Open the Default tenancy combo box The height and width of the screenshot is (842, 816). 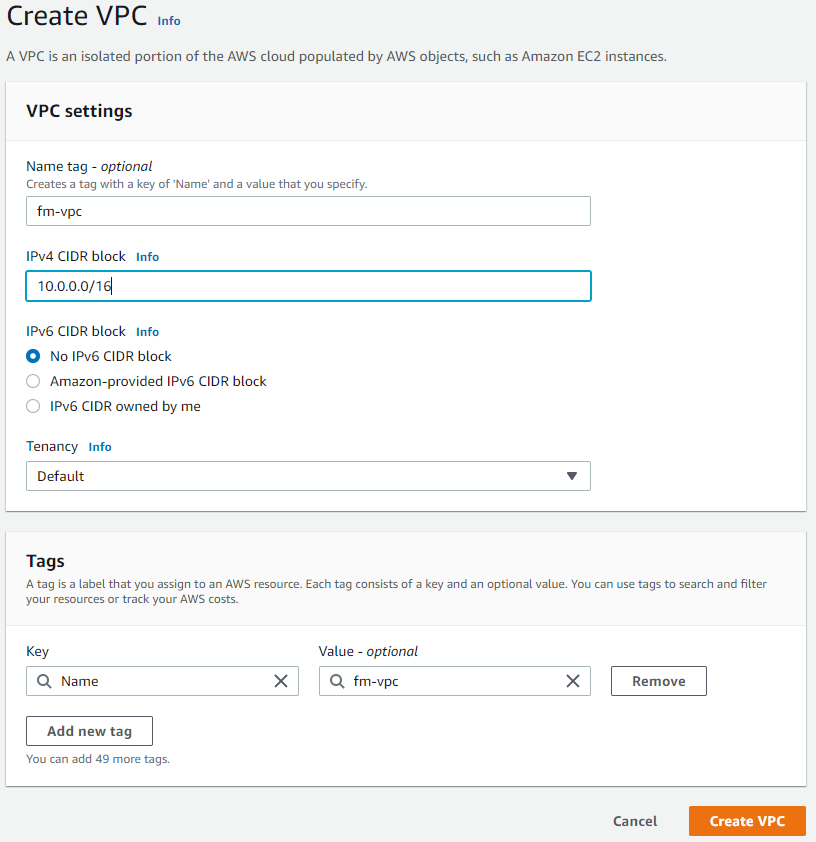300,476
